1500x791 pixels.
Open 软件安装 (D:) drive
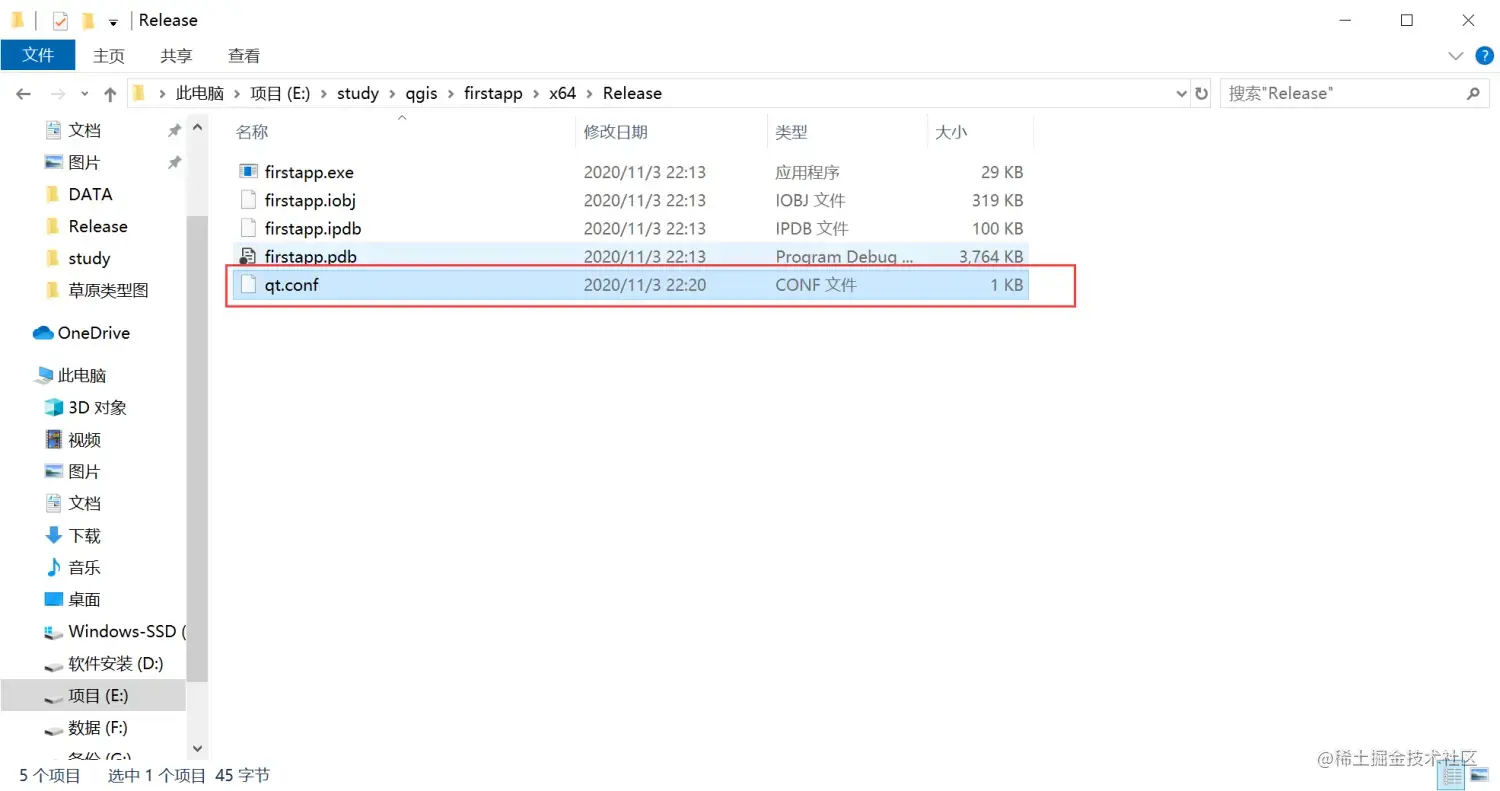click(x=115, y=663)
